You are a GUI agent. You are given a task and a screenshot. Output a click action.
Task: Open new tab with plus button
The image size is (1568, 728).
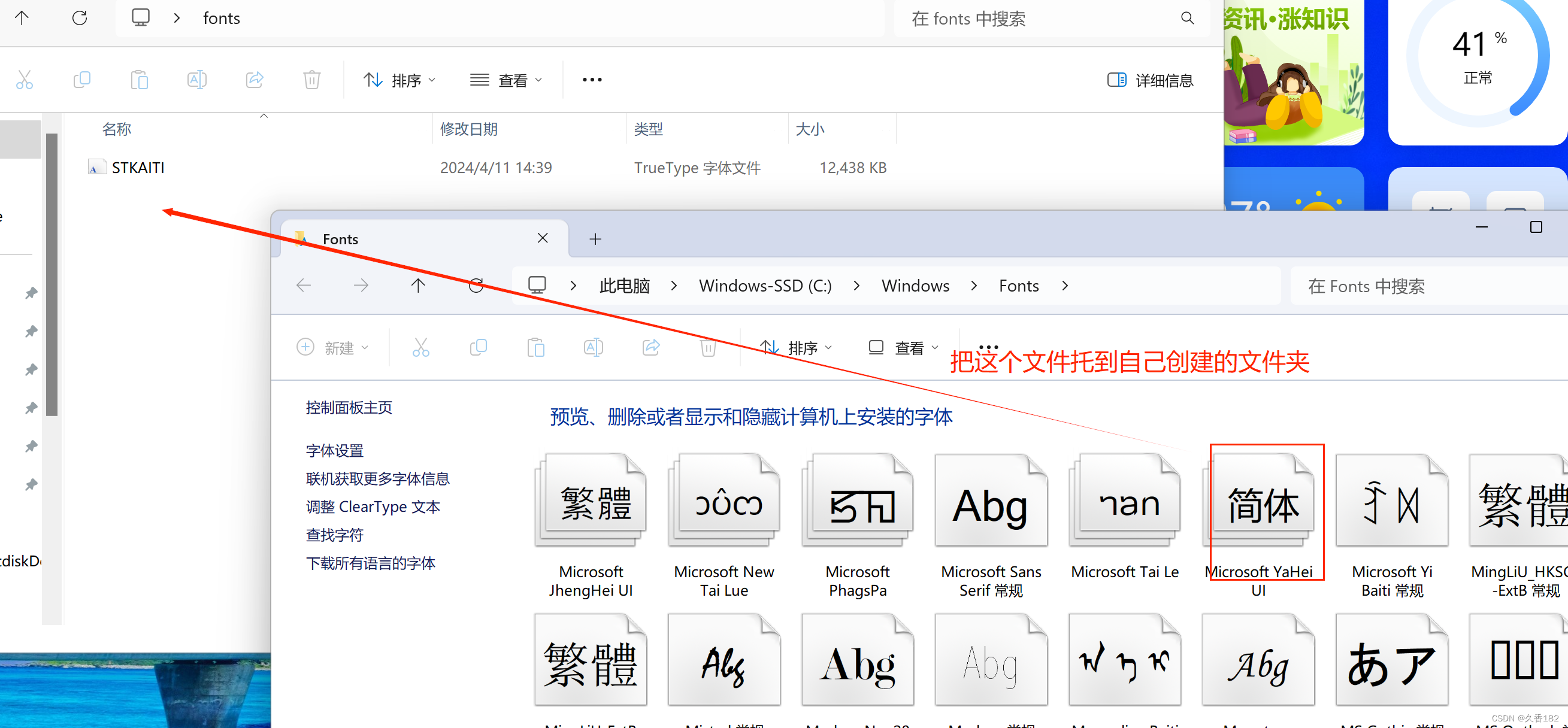tap(595, 239)
